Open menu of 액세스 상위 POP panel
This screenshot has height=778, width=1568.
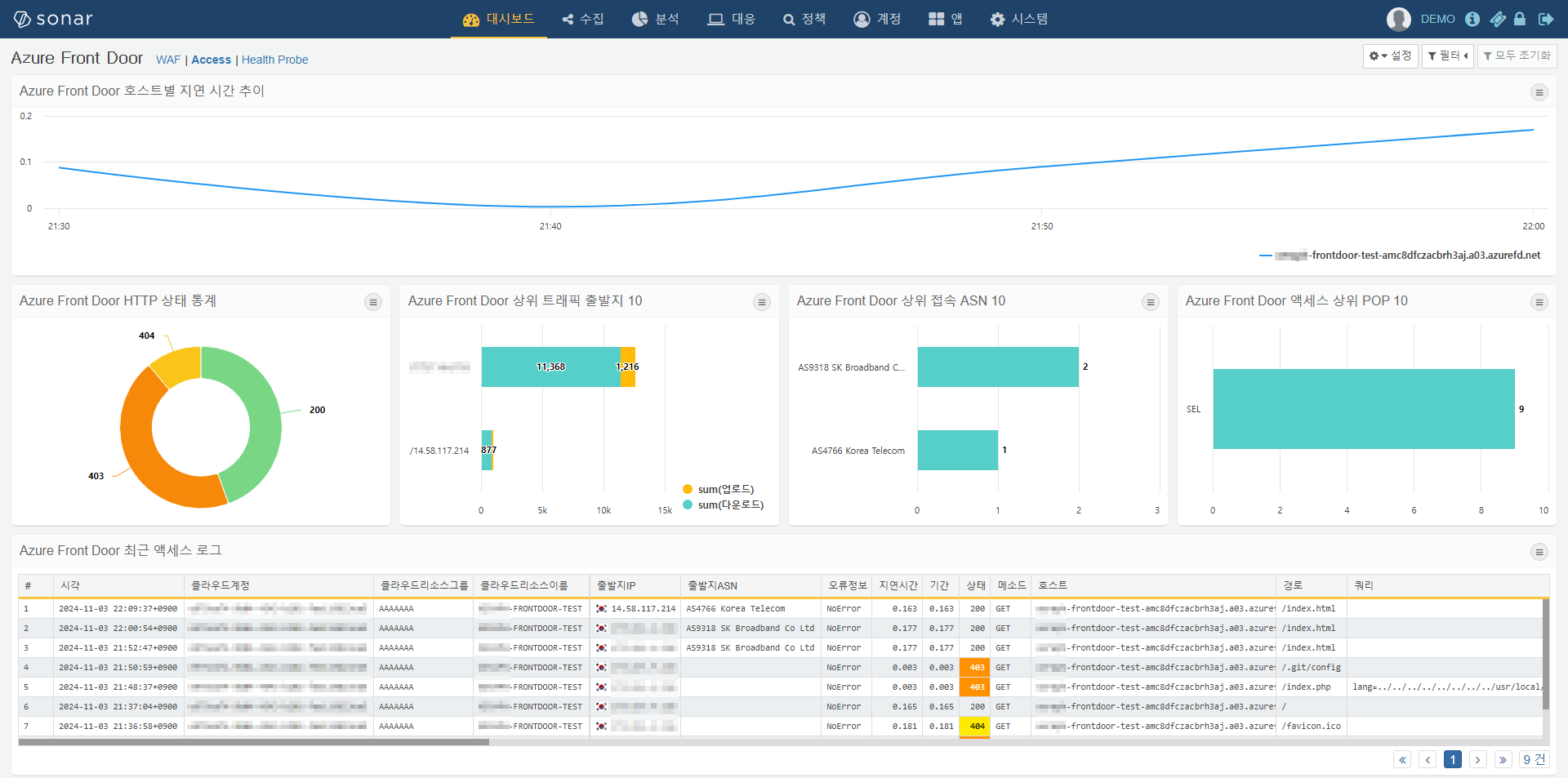(1539, 302)
